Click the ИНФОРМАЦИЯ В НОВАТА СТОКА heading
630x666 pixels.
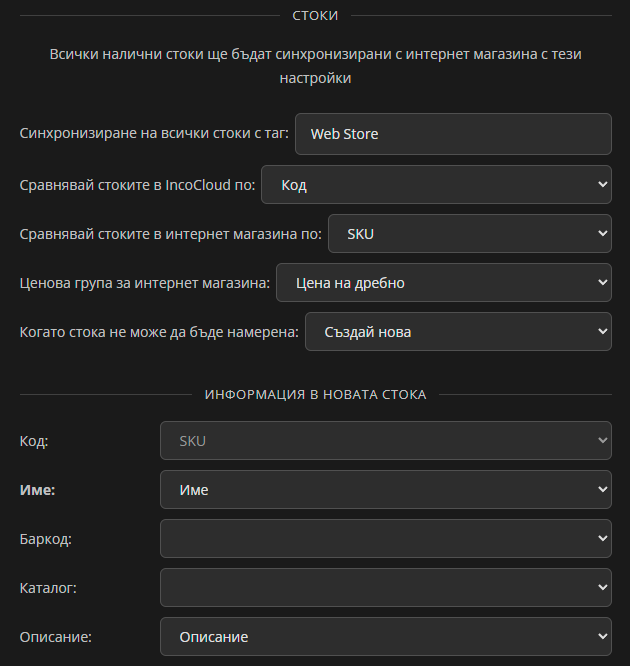tap(315, 395)
